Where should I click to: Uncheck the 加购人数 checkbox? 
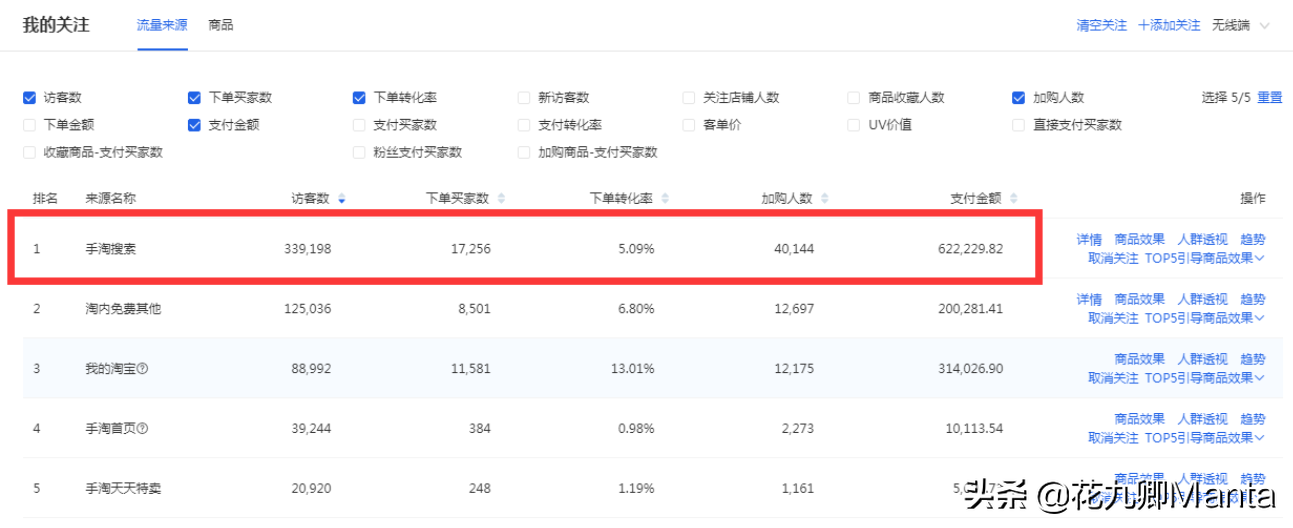pyautogui.click(x=1019, y=98)
